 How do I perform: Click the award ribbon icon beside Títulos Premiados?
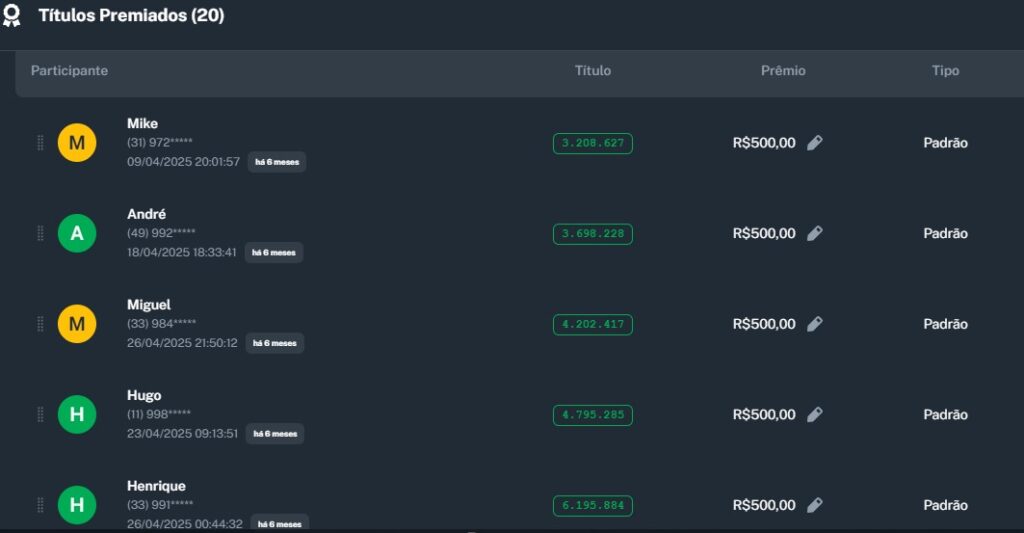(12, 16)
